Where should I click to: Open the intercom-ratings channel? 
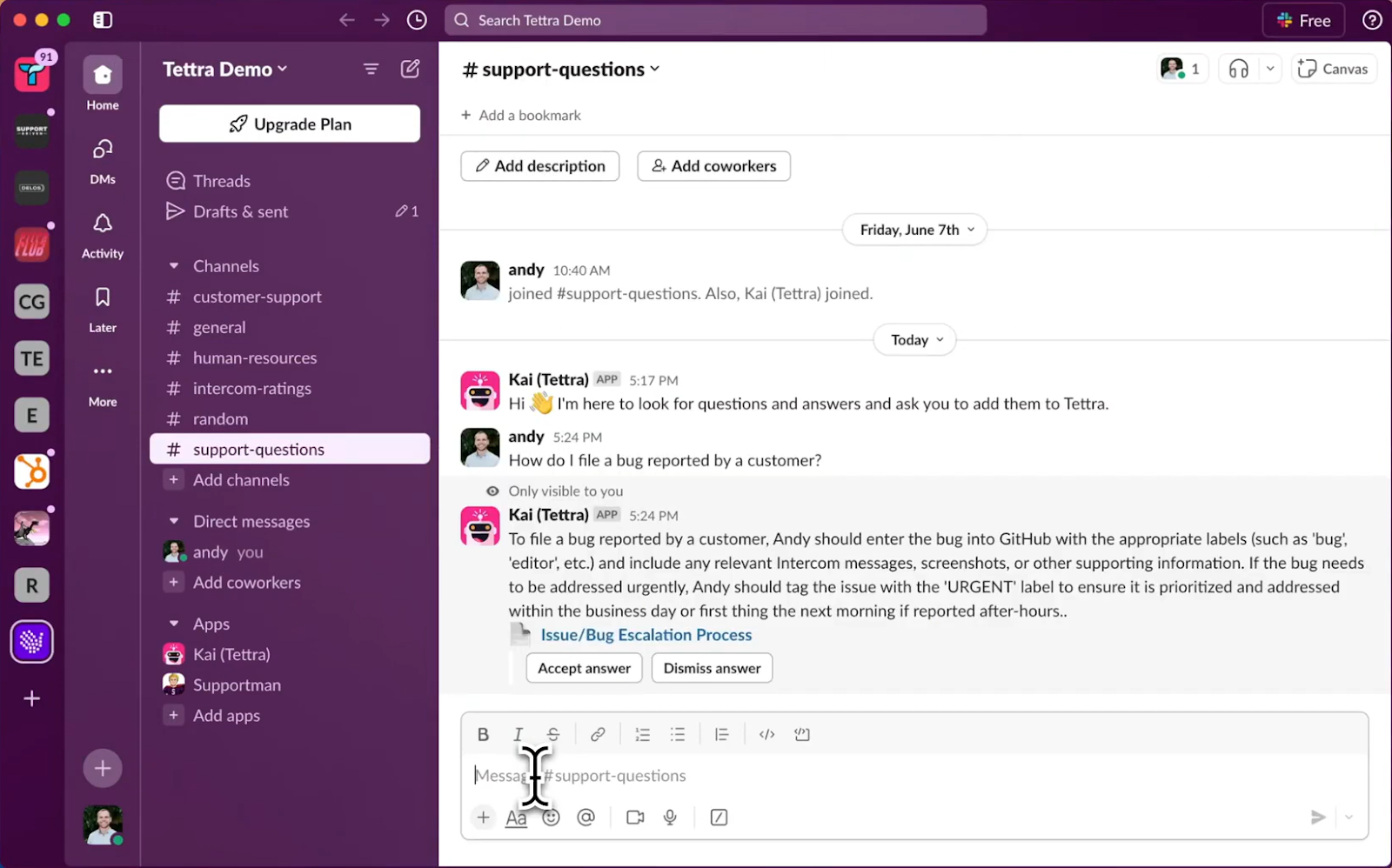[x=290, y=388]
